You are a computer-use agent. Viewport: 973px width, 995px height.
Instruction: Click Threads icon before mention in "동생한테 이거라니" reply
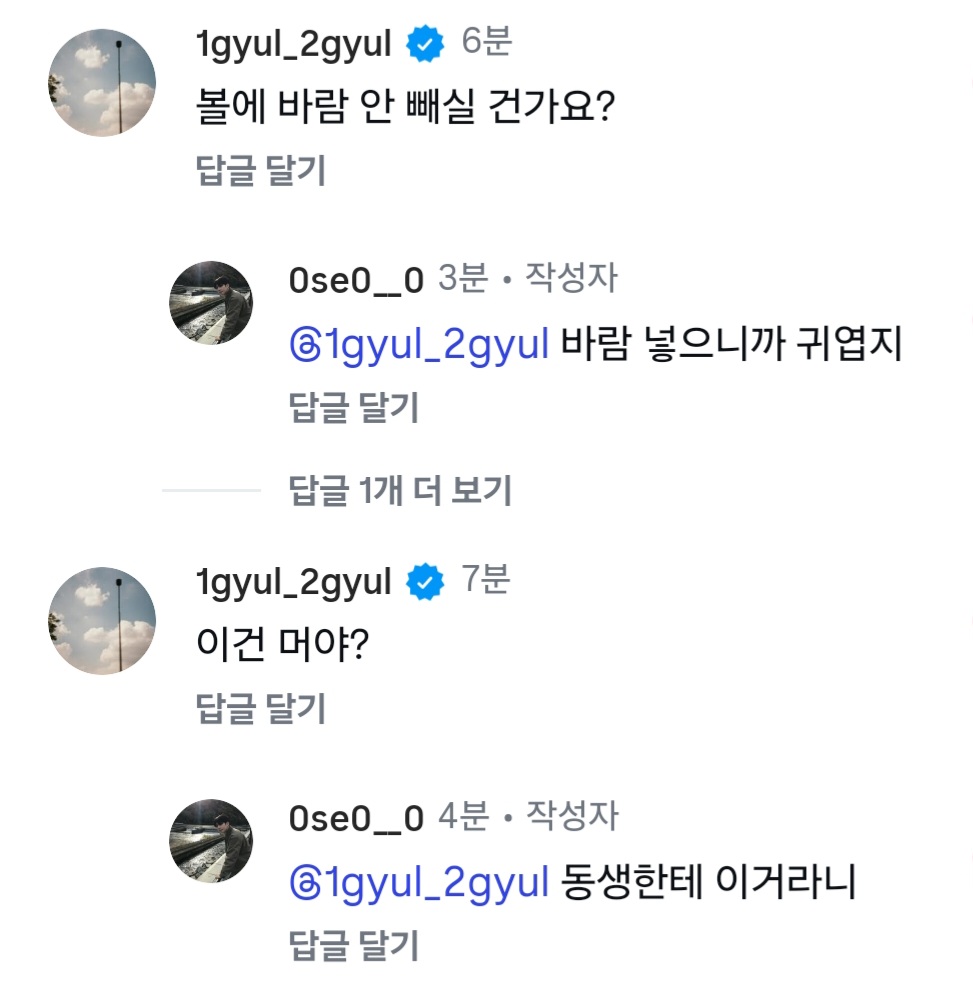point(302,883)
